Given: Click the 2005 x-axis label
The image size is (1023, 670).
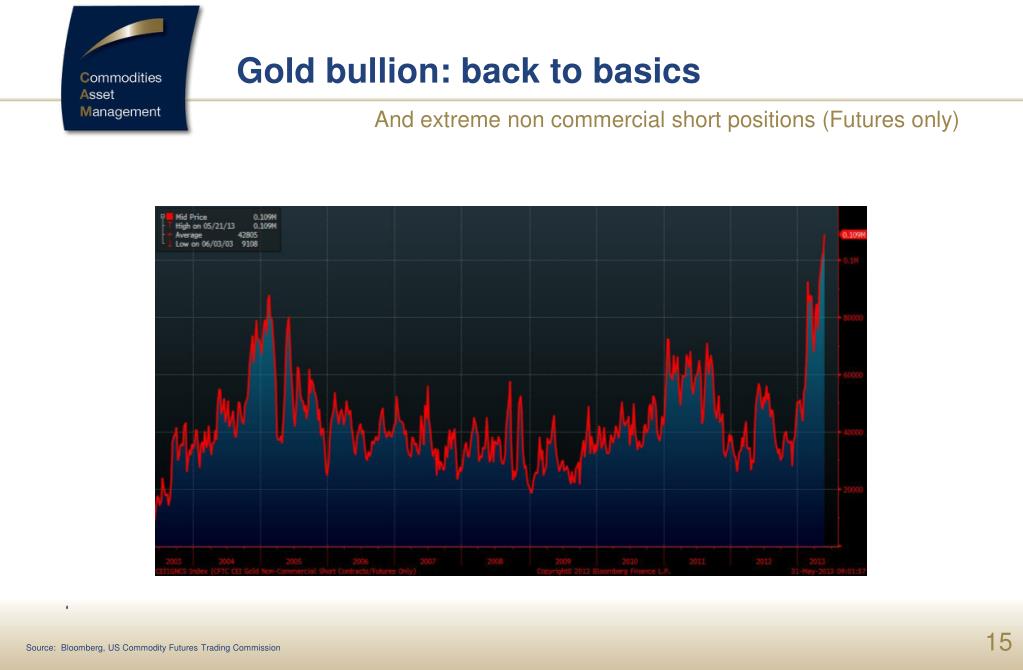Looking at the screenshot, I should pos(294,561).
